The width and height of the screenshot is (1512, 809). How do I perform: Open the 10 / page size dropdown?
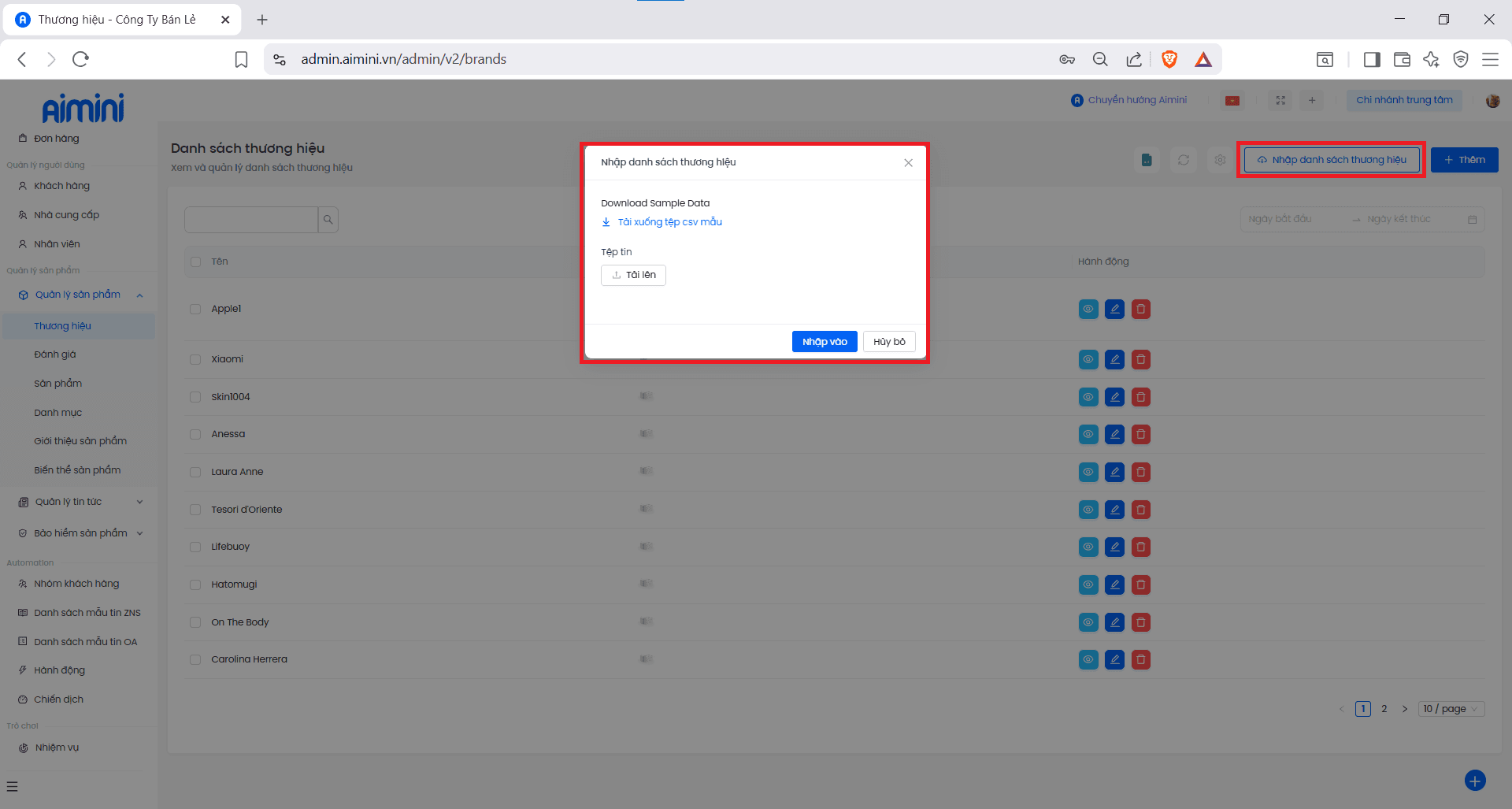click(1452, 709)
